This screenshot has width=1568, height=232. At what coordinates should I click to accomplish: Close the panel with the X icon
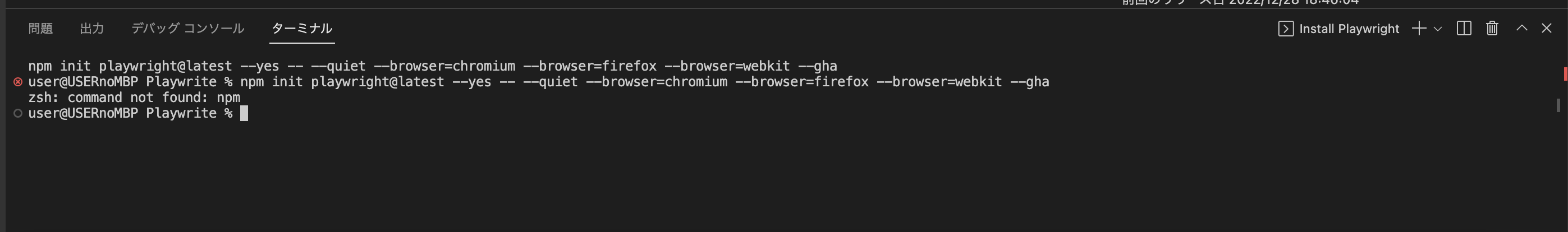1547,28
